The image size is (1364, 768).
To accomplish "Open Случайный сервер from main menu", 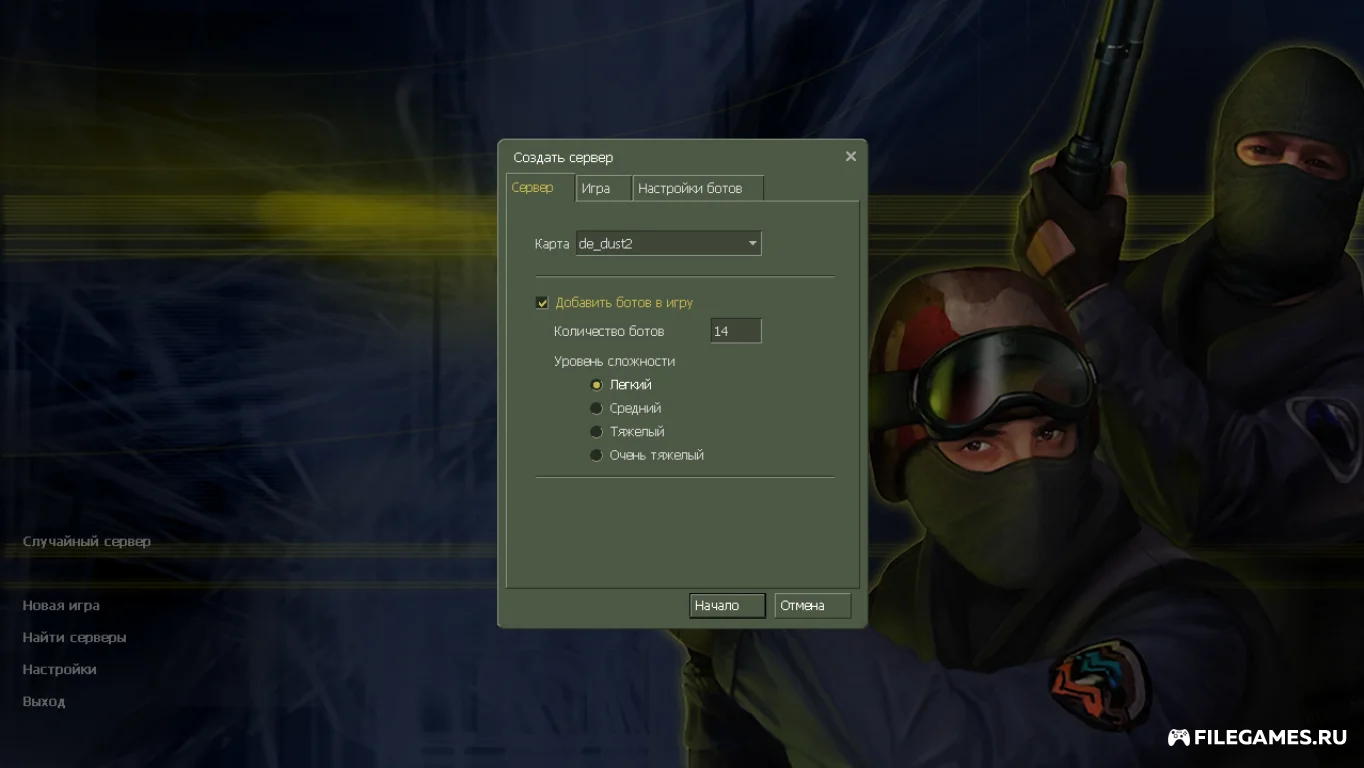I will point(87,542).
